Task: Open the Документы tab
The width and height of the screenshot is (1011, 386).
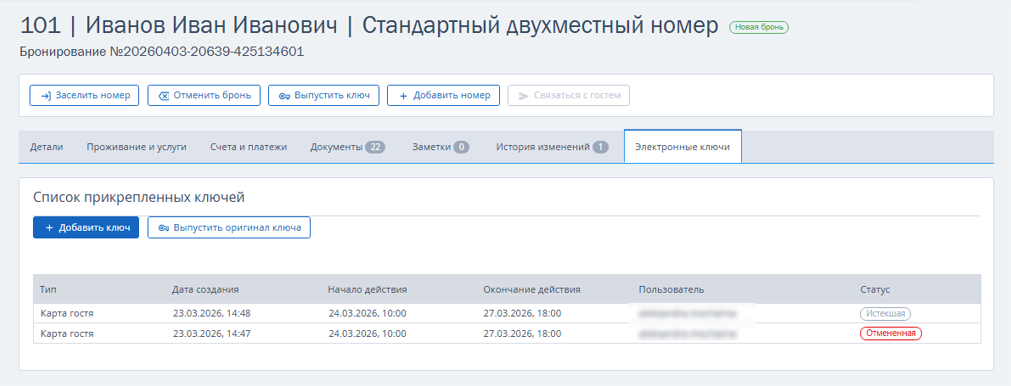Action: pyautogui.click(x=348, y=147)
